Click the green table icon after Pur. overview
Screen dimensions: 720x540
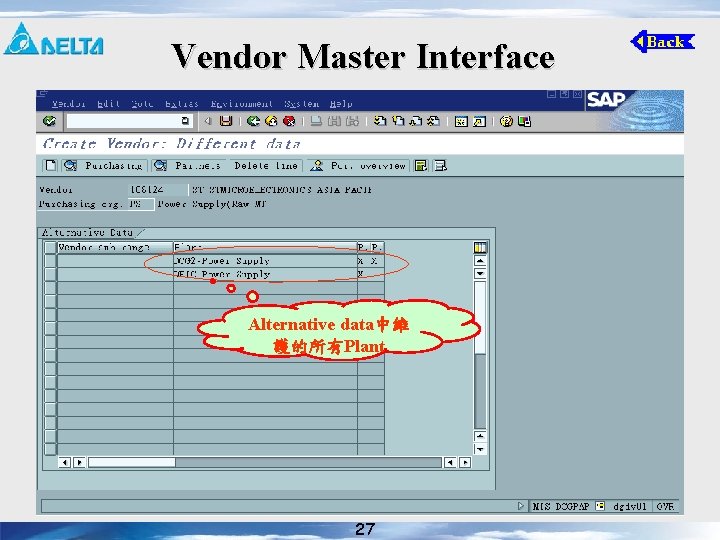(421, 166)
